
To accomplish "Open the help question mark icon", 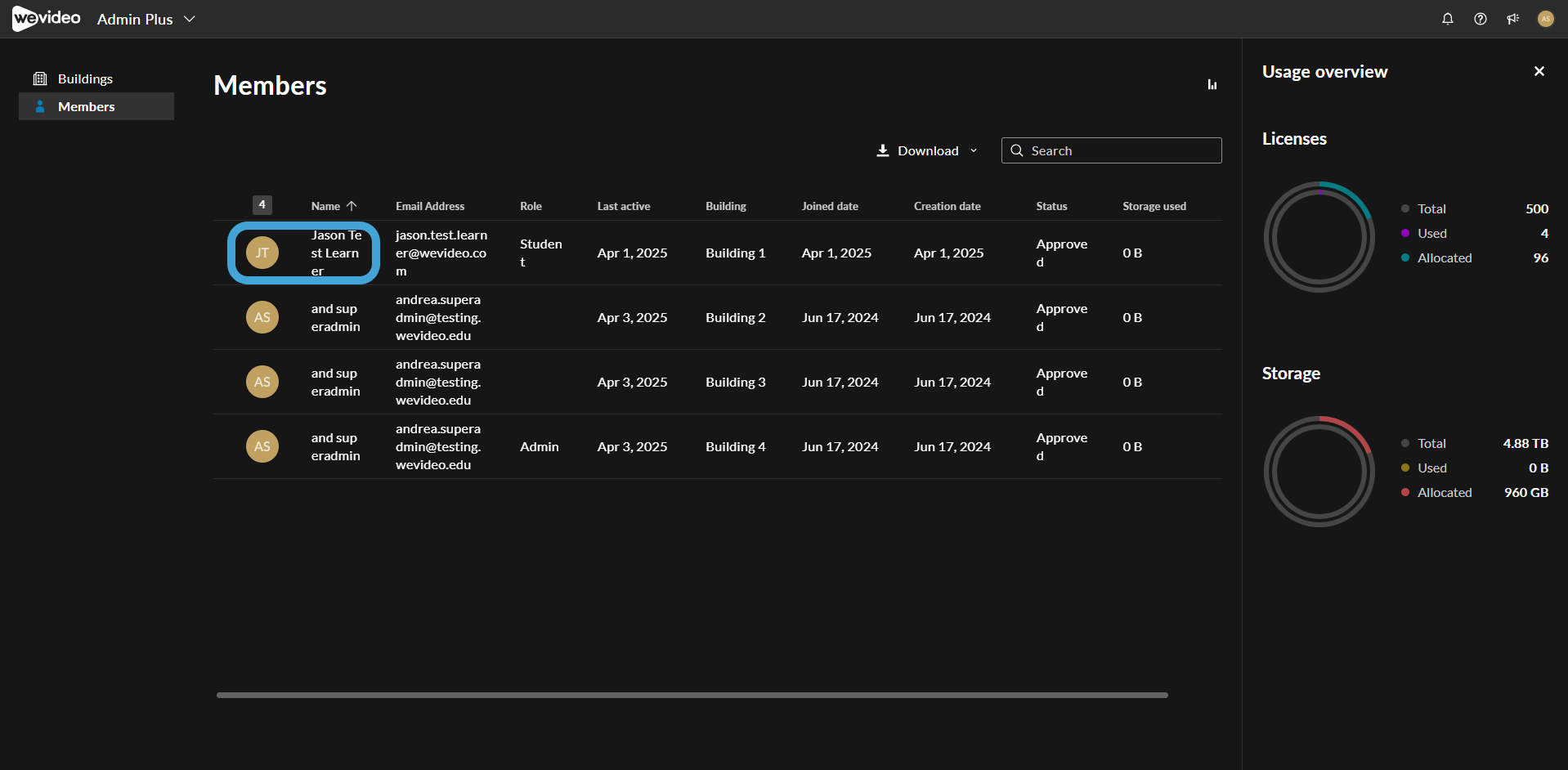I will 1480,19.
